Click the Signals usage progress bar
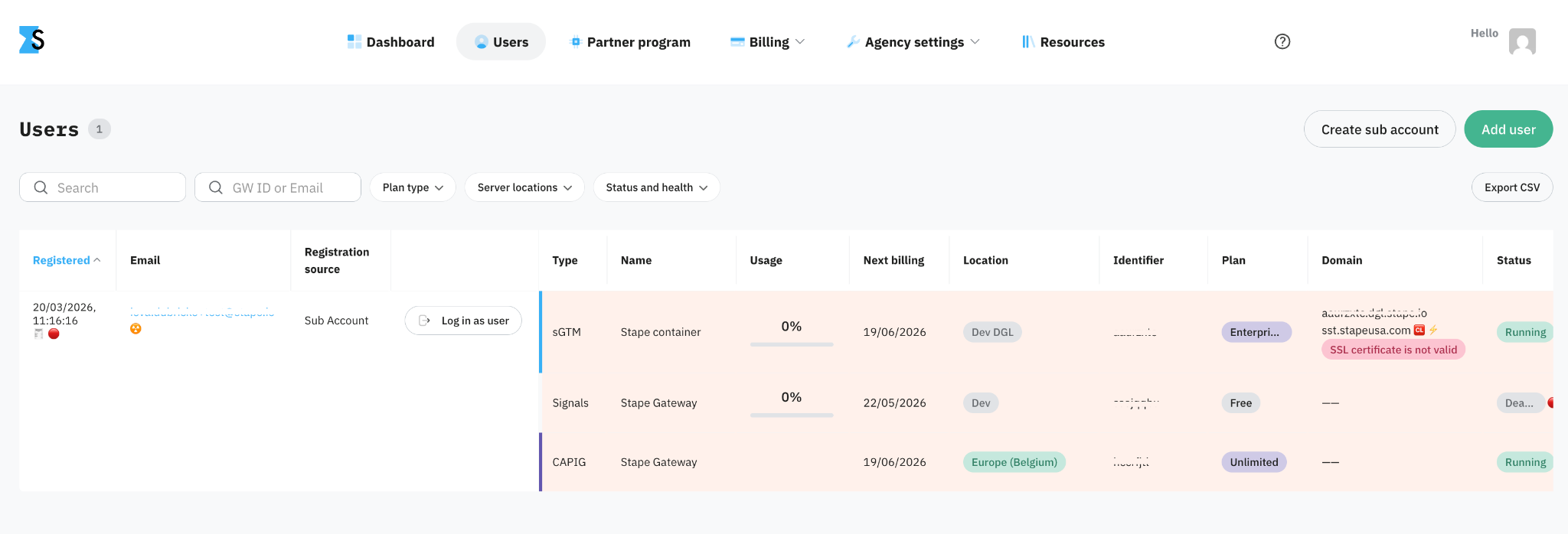The width and height of the screenshot is (1568, 534). click(x=792, y=415)
